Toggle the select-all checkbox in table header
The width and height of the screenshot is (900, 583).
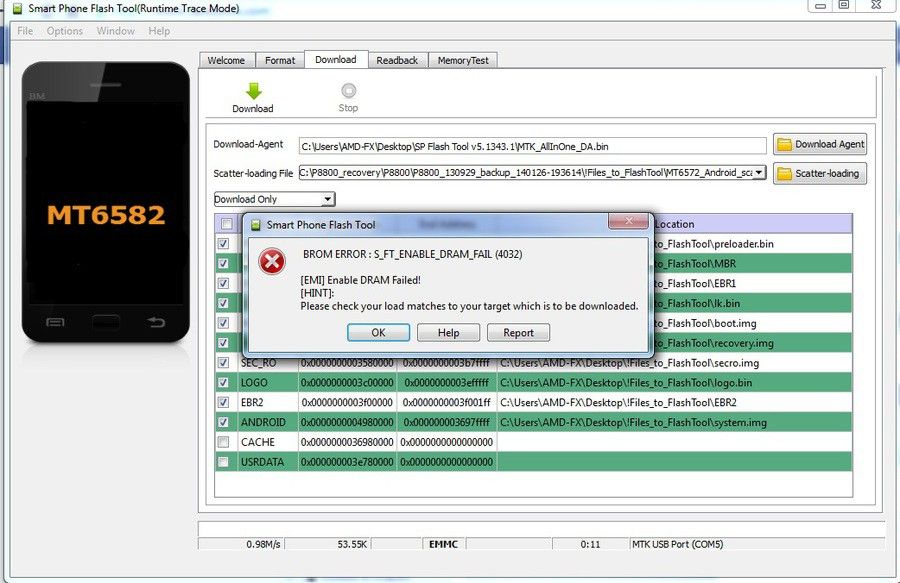pyautogui.click(x=227, y=224)
